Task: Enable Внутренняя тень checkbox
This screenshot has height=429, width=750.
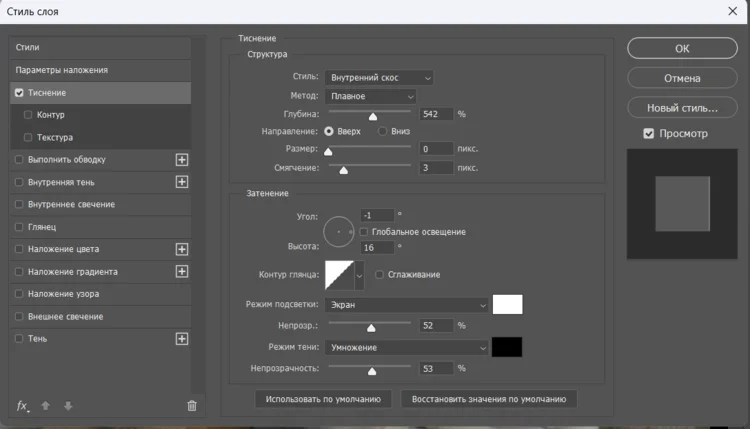Action: coord(19,182)
